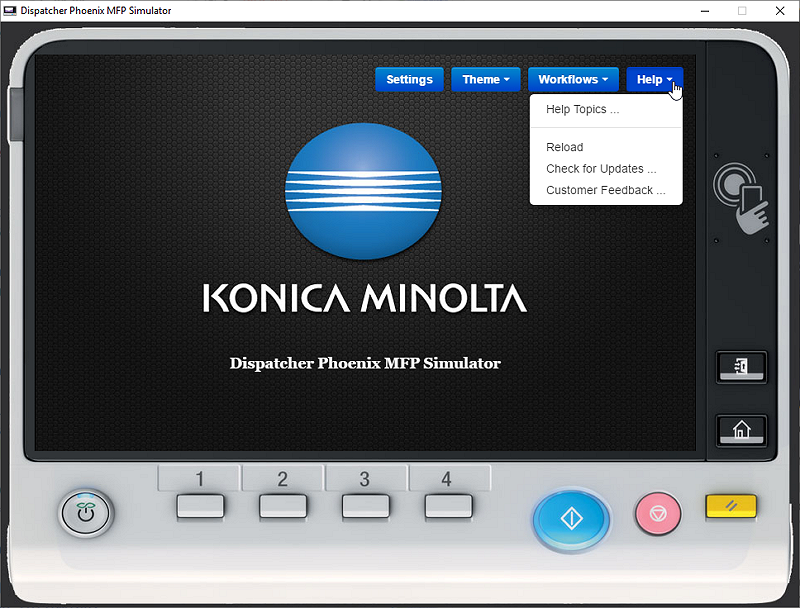Click the 'Dispatcher Phoenix MFP Simulator' caption on screen
This screenshot has width=800, height=608.
tap(365, 363)
